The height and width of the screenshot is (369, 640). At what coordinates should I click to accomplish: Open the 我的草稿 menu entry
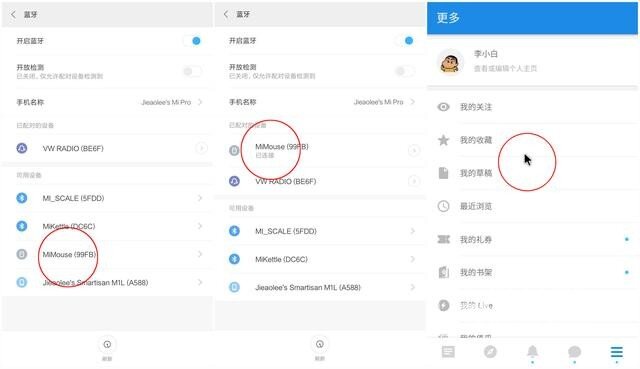point(533,173)
